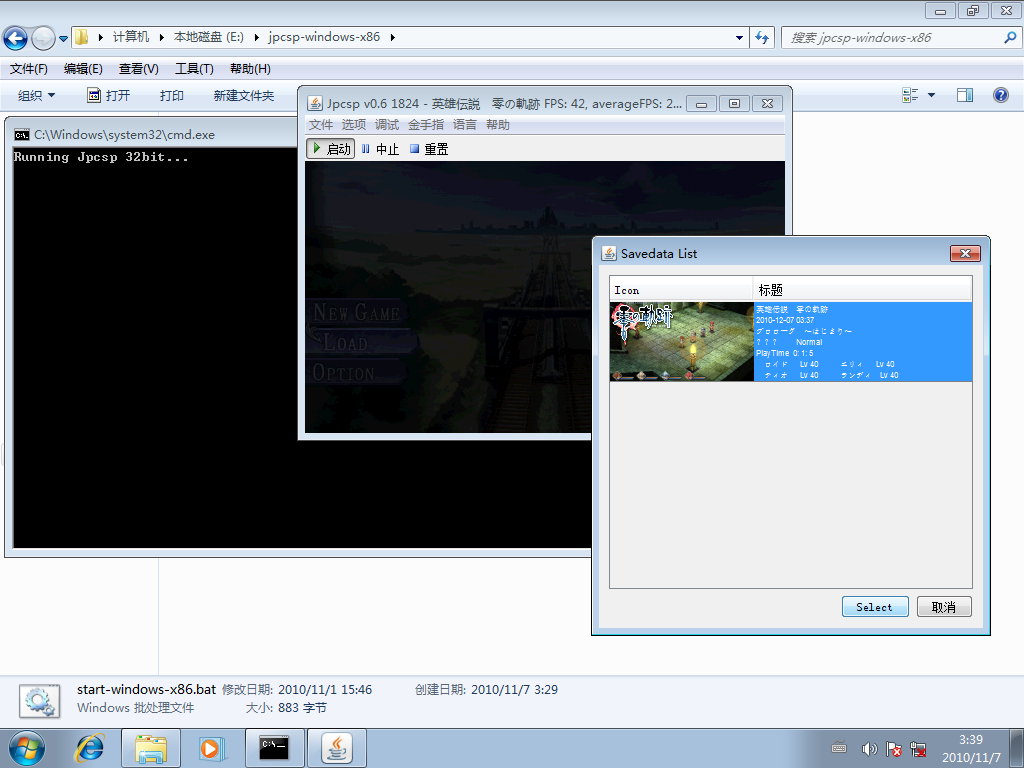Click the network tray icon
Image resolution: width=1024 pixels, height=768 pixels.
point(918,749)
